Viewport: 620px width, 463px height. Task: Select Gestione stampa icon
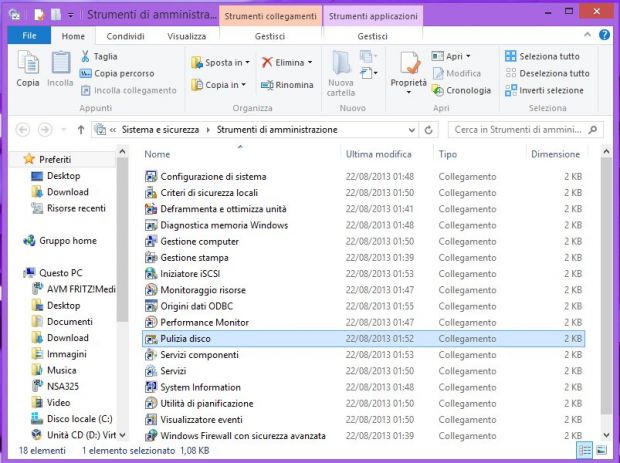tap(151, 258)
